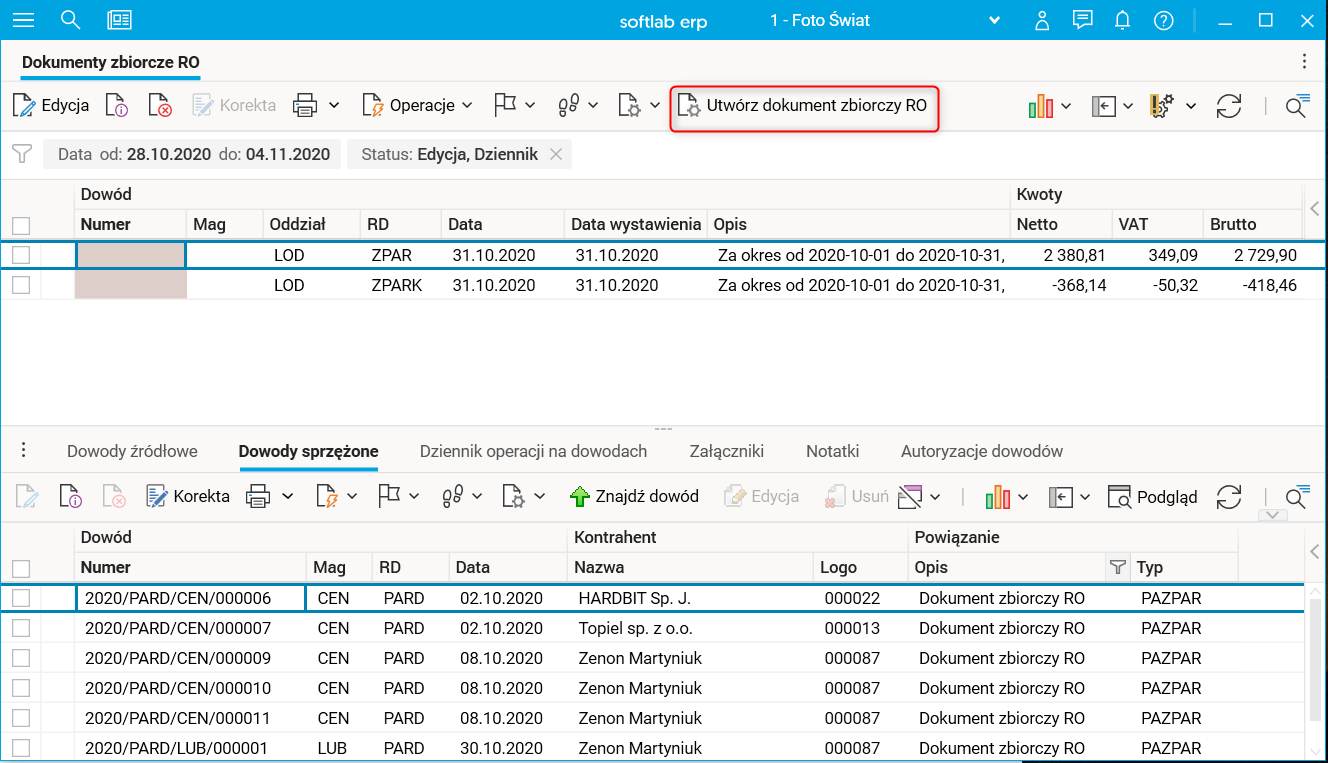Open the notifications bell
The width and height of the screenshot is (1328, 763).
coord(1122,20)
